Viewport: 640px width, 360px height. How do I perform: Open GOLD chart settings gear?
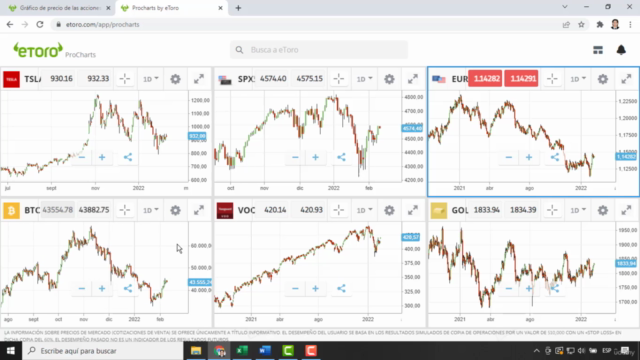point(602,210)
